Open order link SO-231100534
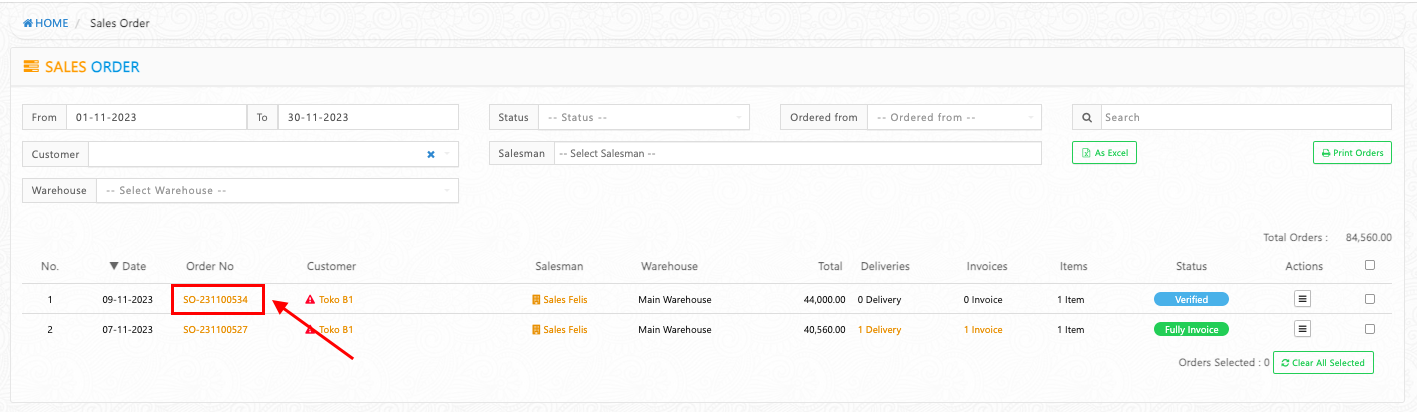 (215, 299)
